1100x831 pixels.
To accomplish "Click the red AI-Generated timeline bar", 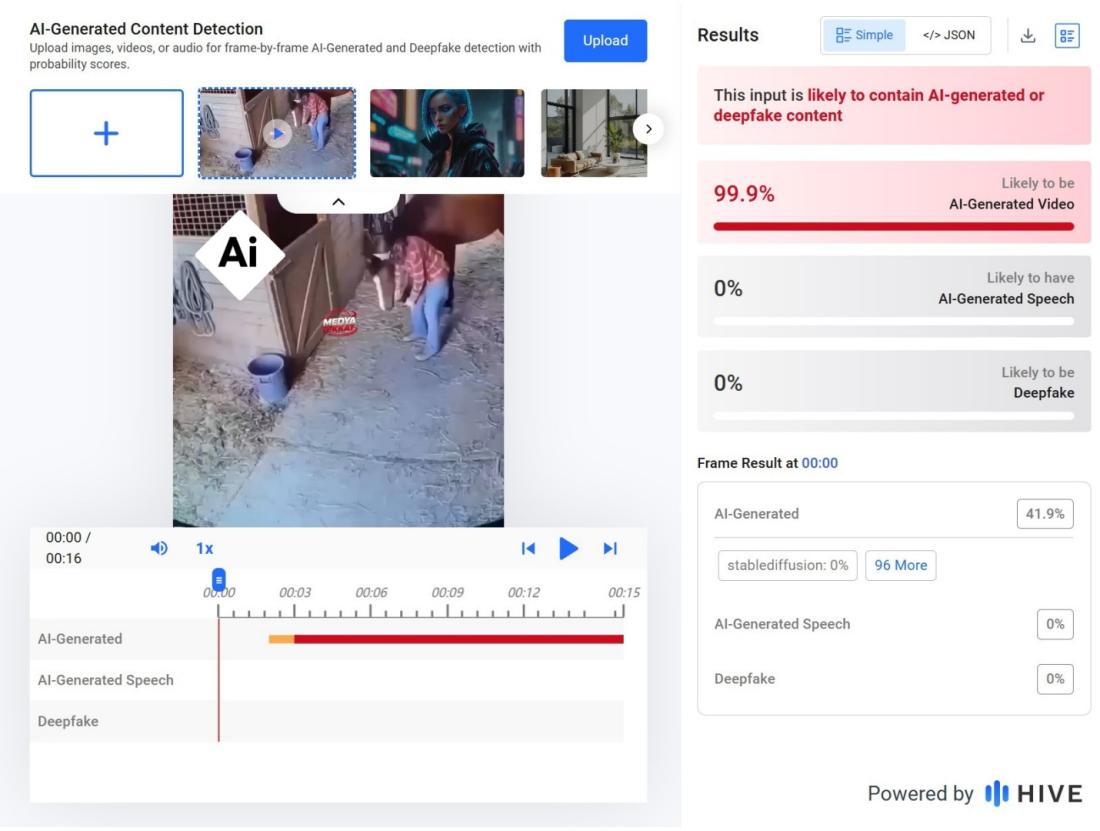I will (458, 639).
